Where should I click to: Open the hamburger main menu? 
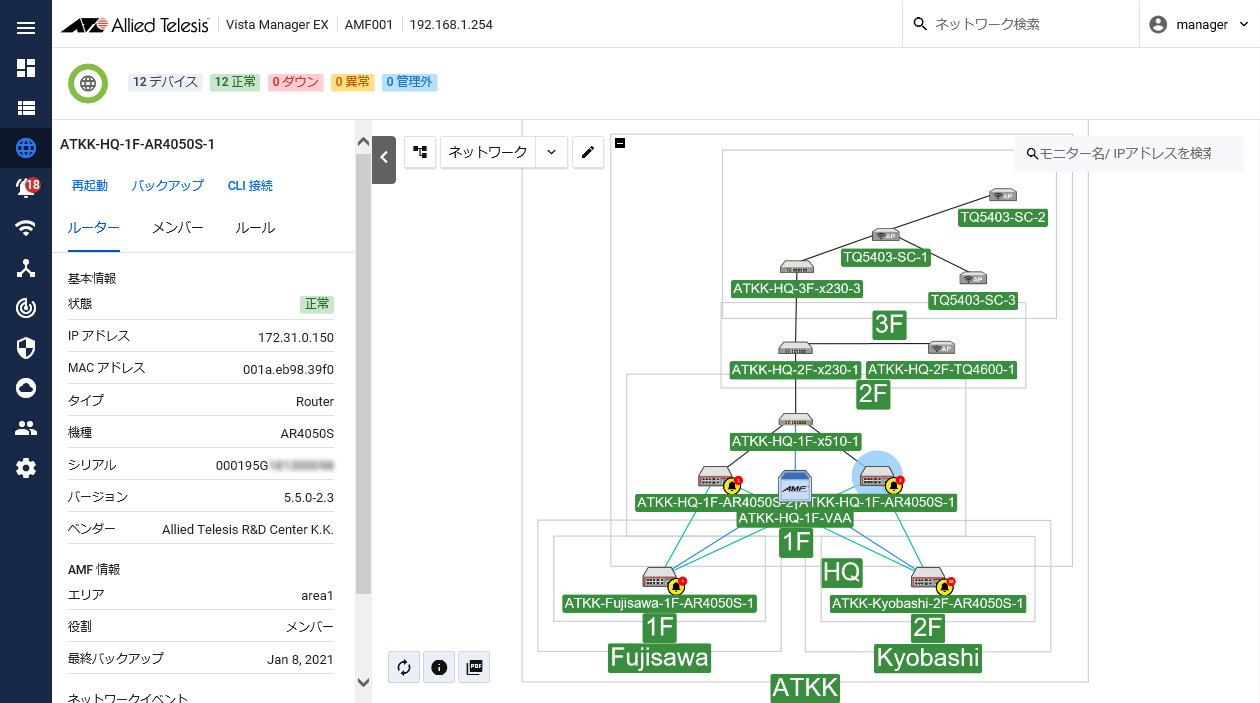pos(26,27)
